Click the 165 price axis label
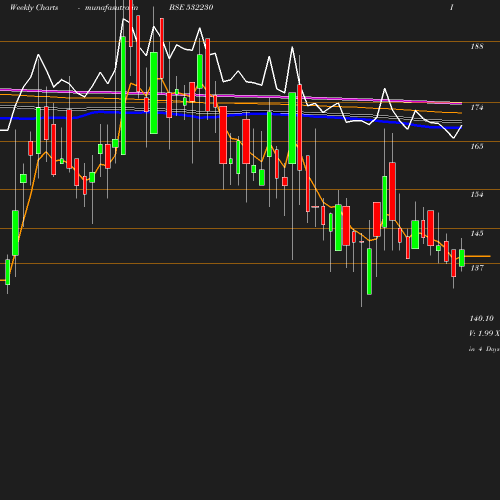Image resolution: width=500 pixels, height=500 pixels. click(x=477, y=146)
